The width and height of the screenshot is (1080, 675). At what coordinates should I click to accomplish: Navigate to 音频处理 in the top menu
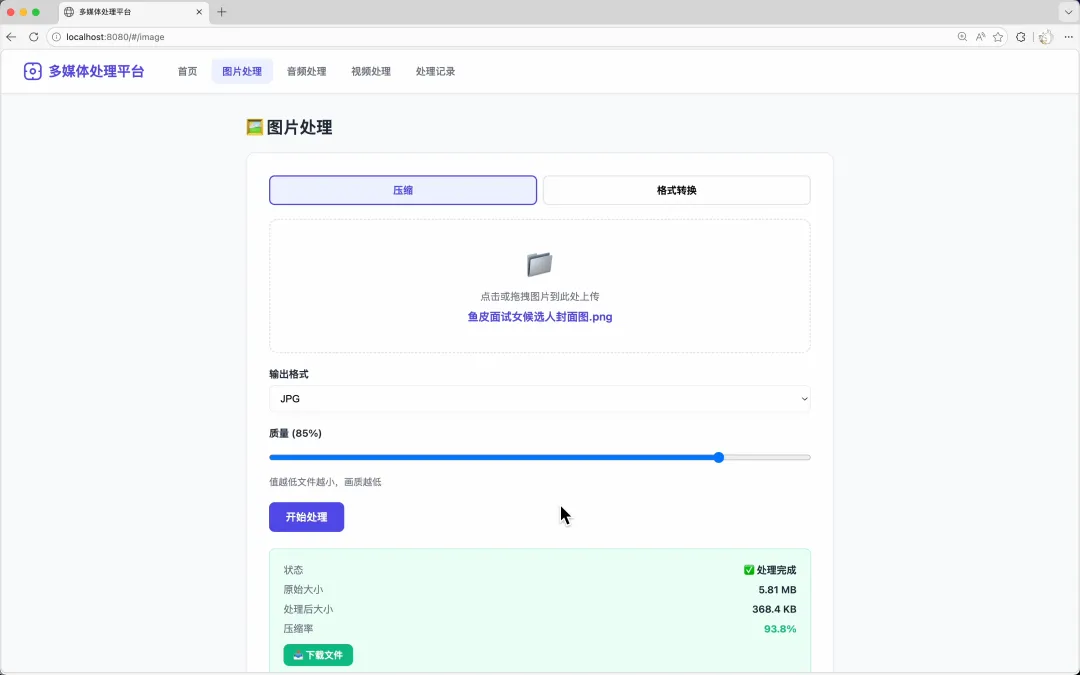305,71
